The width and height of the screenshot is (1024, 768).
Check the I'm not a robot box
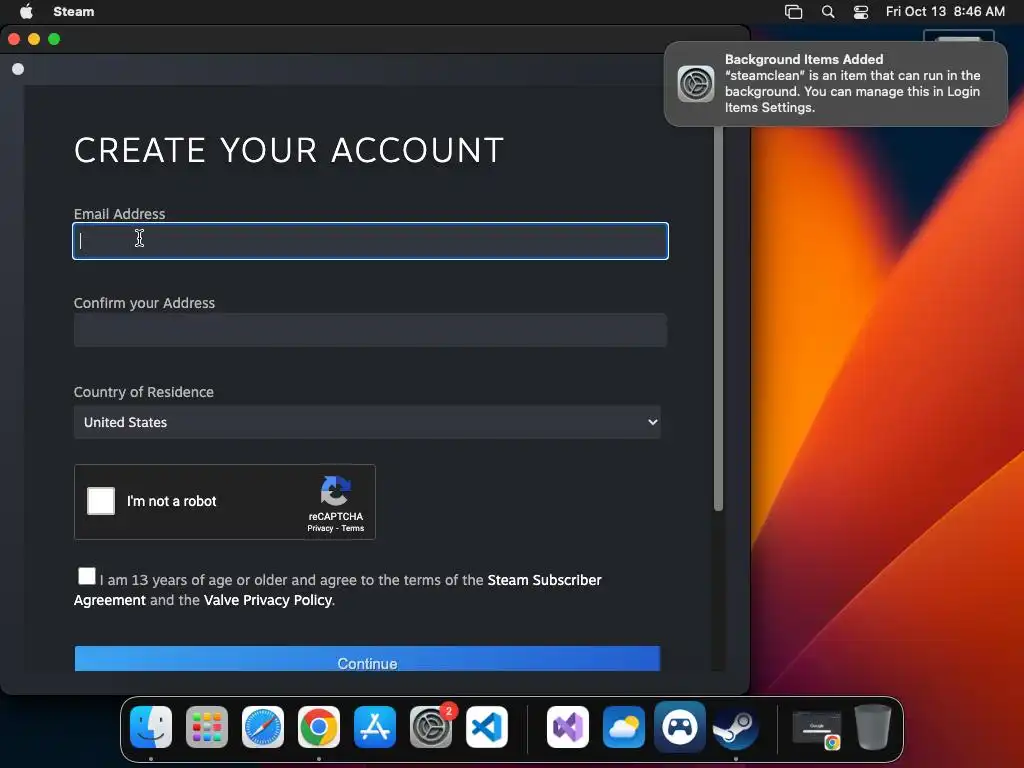pos(101,501)
